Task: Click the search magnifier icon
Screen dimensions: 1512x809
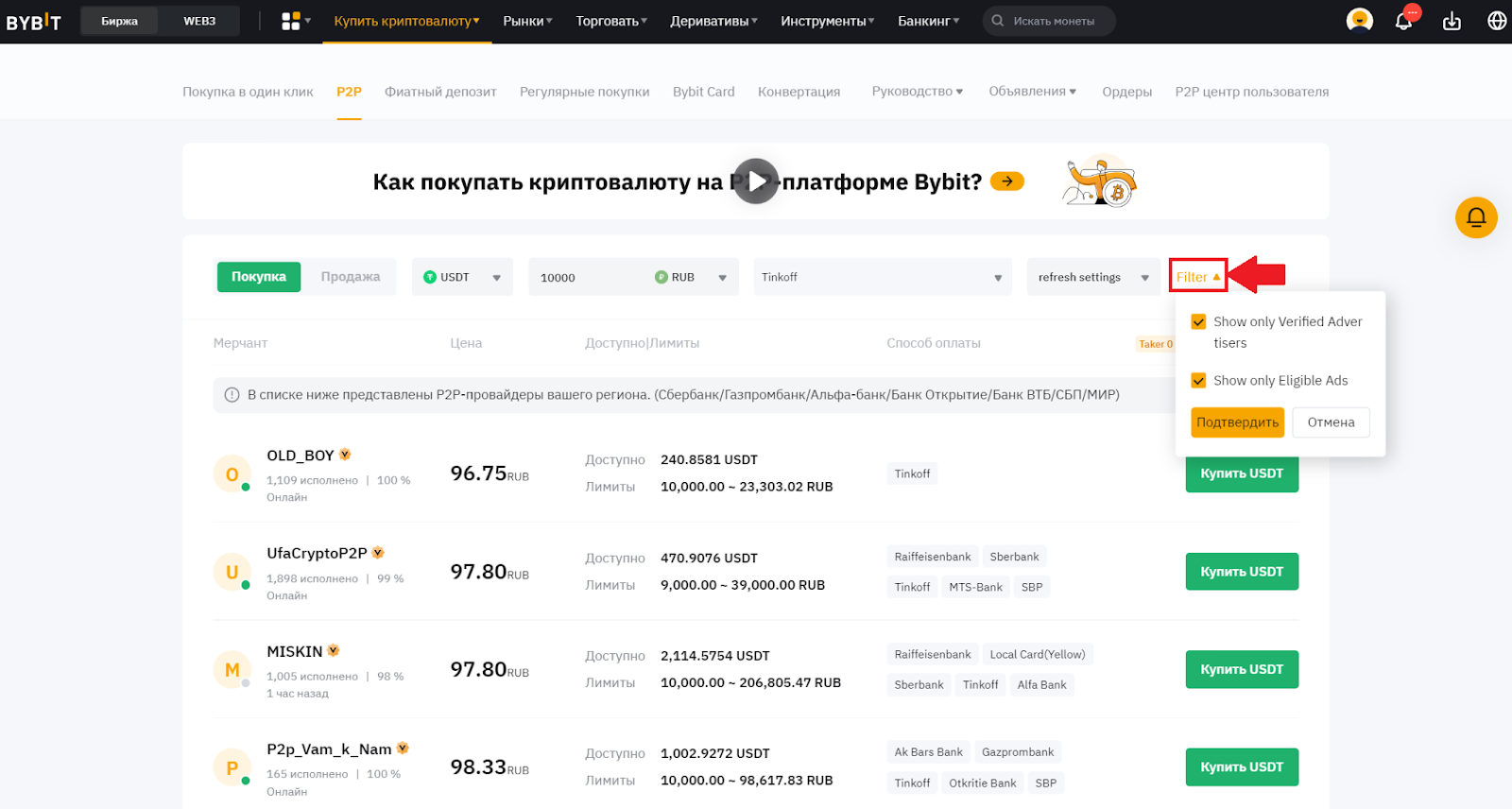Action: click(x=998, y=21)
